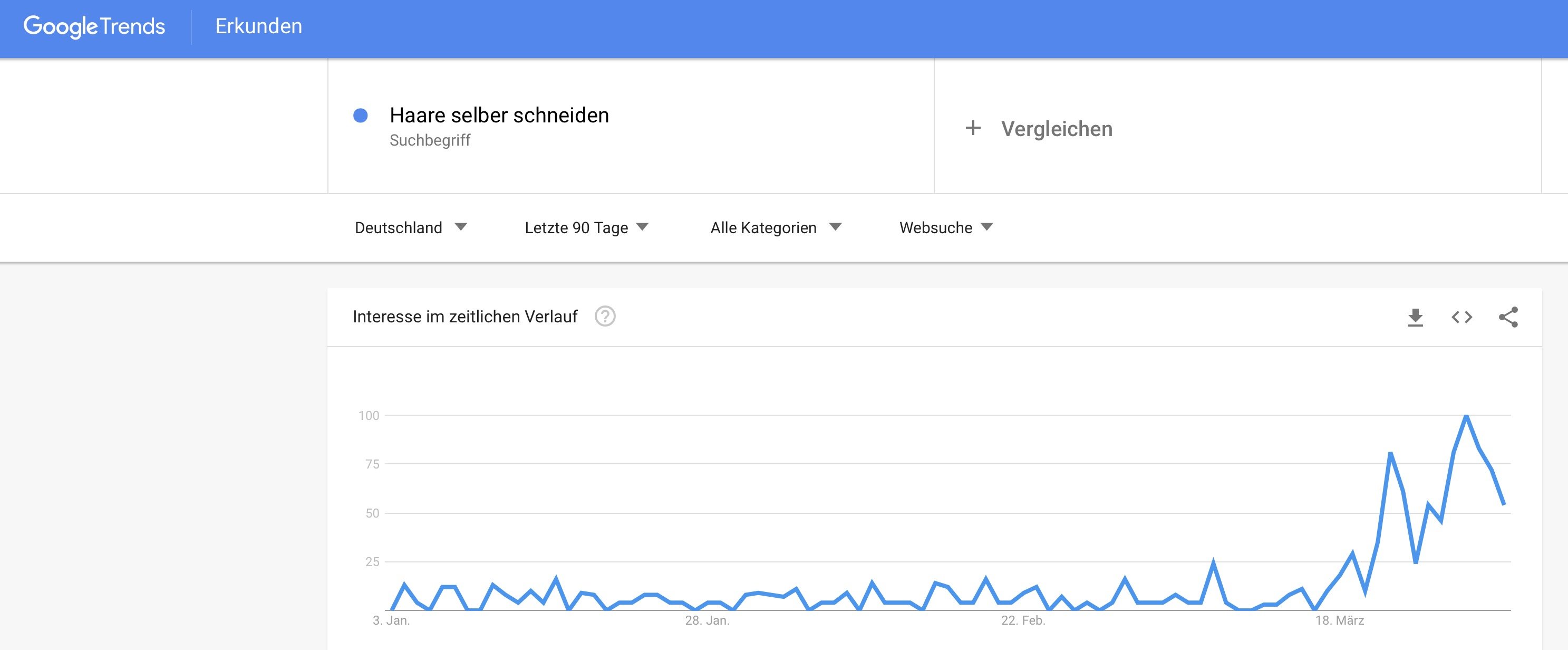Click the share icon
Screen dimensions: 1568x650
pos(1508,318)
